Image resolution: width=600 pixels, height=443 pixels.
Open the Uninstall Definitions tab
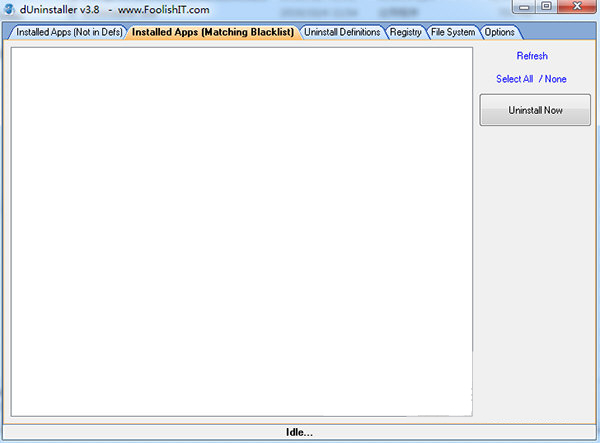click(x=342, y=32)
